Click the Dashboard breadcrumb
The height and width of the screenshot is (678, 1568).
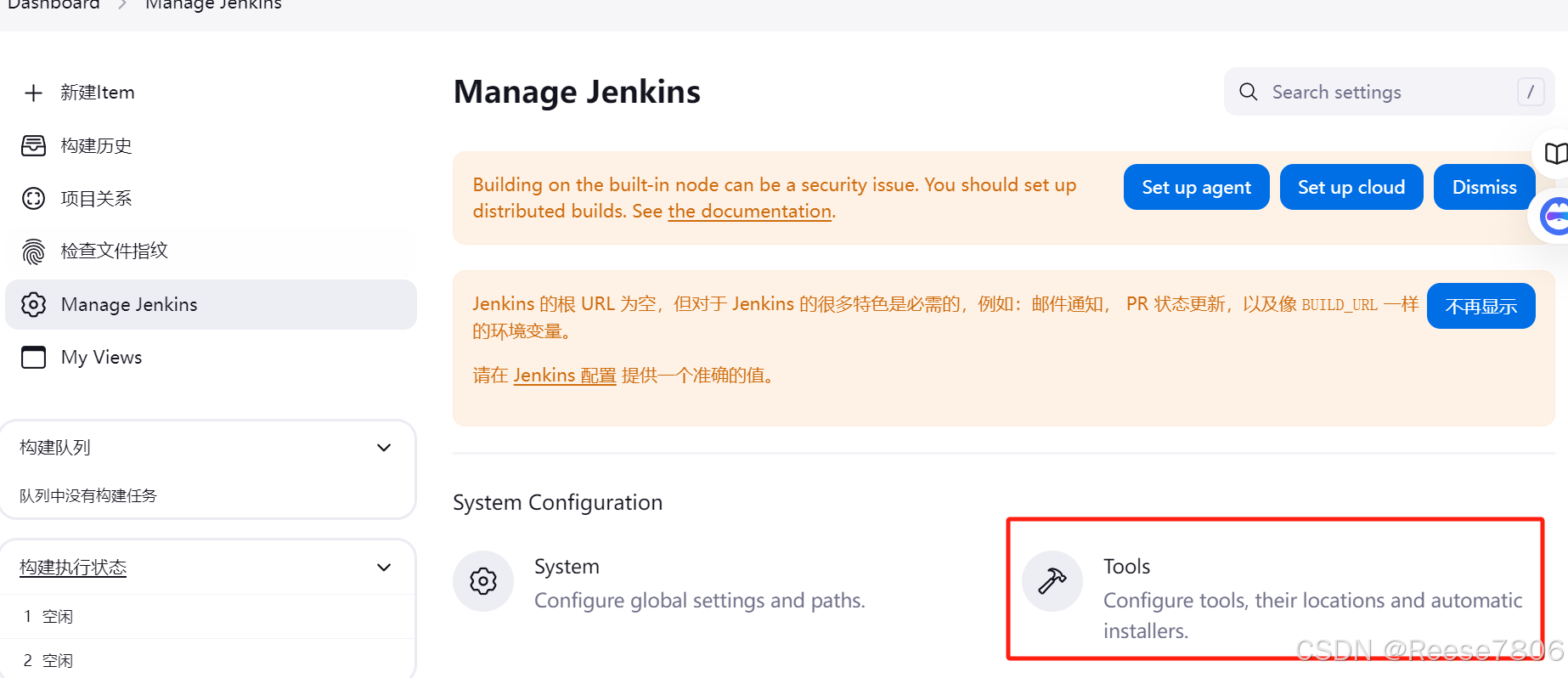pos(54,5)
